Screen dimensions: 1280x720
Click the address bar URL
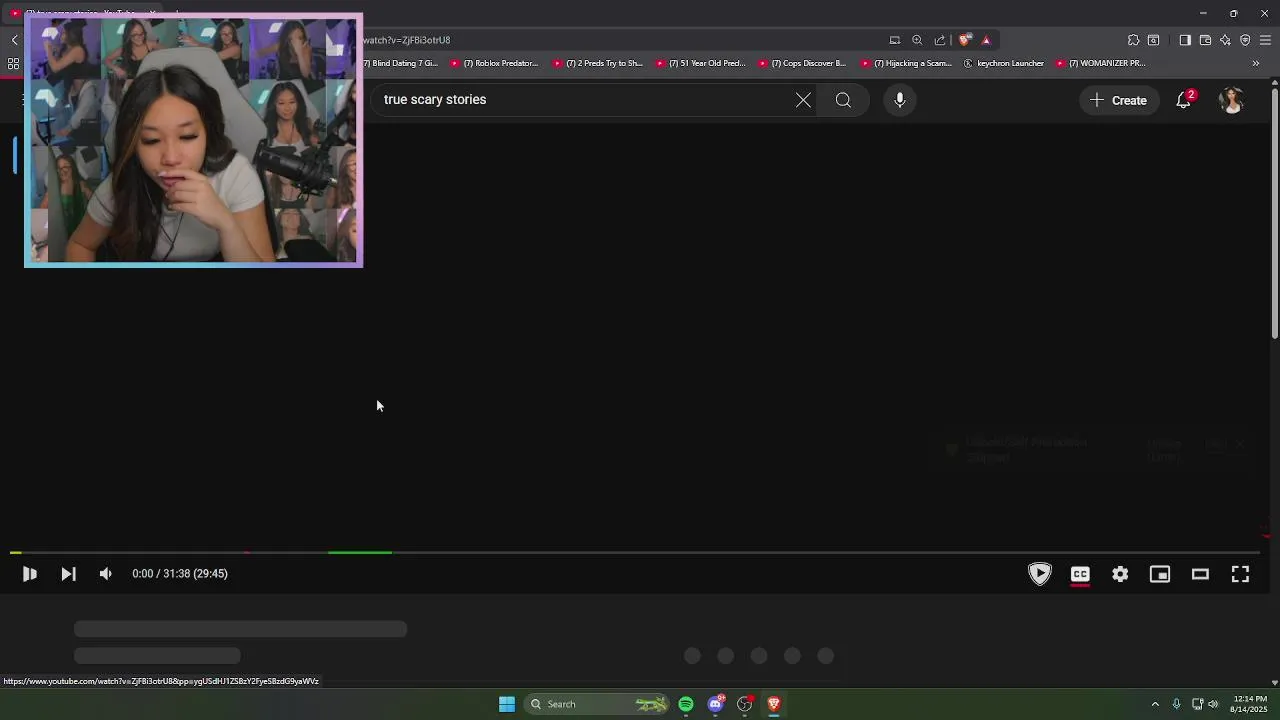pos(407,40)
